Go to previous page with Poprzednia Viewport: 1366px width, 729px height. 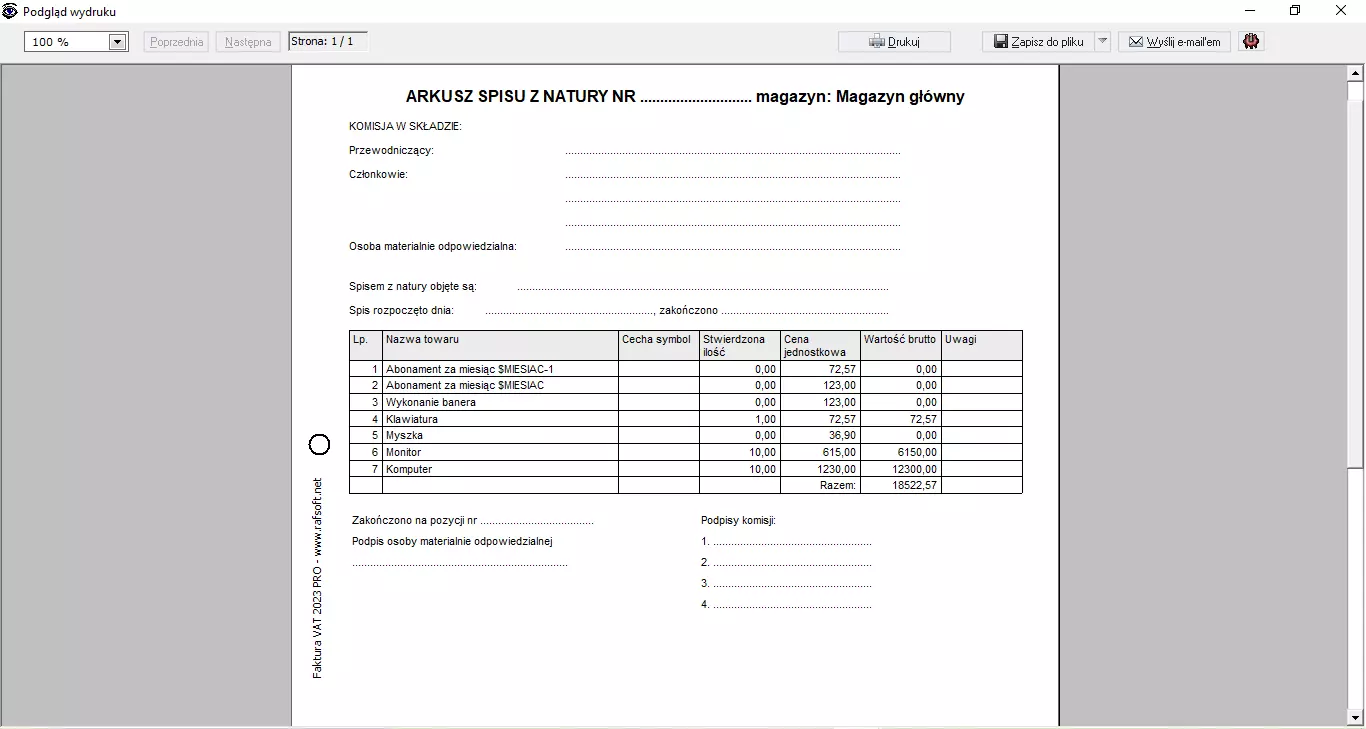tap(176, 42)
